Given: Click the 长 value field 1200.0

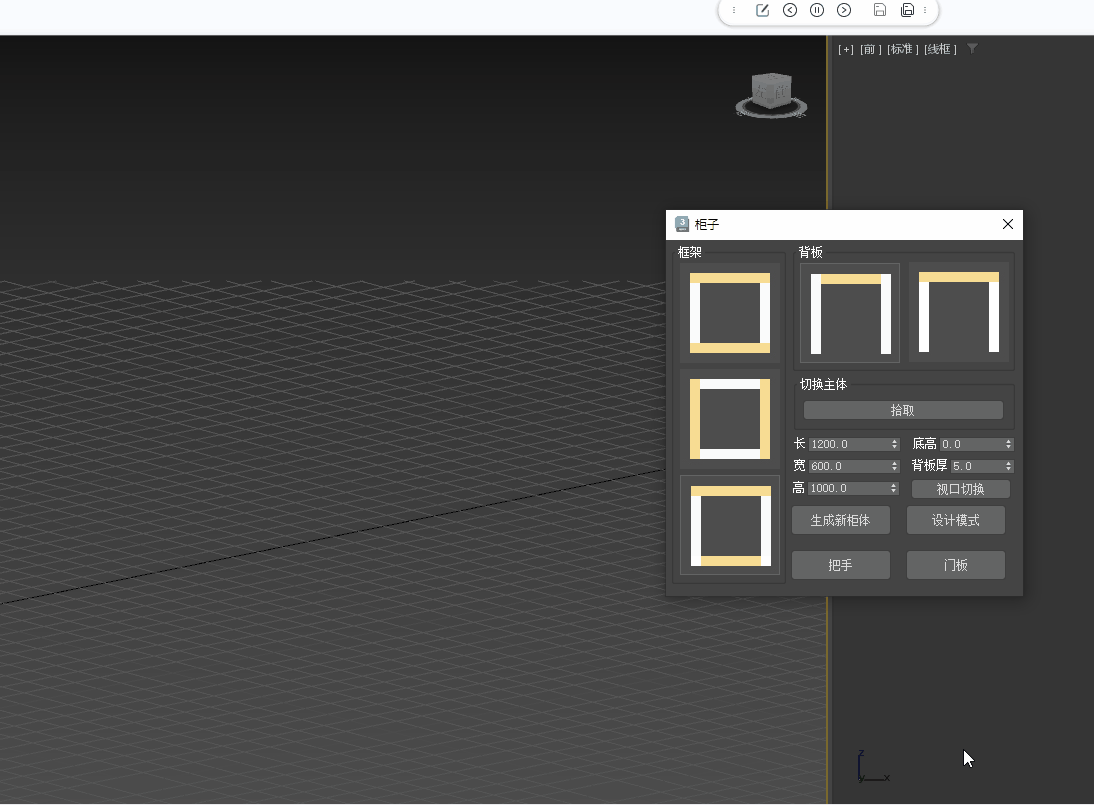Looking at the screenshot, I should 848,444.
